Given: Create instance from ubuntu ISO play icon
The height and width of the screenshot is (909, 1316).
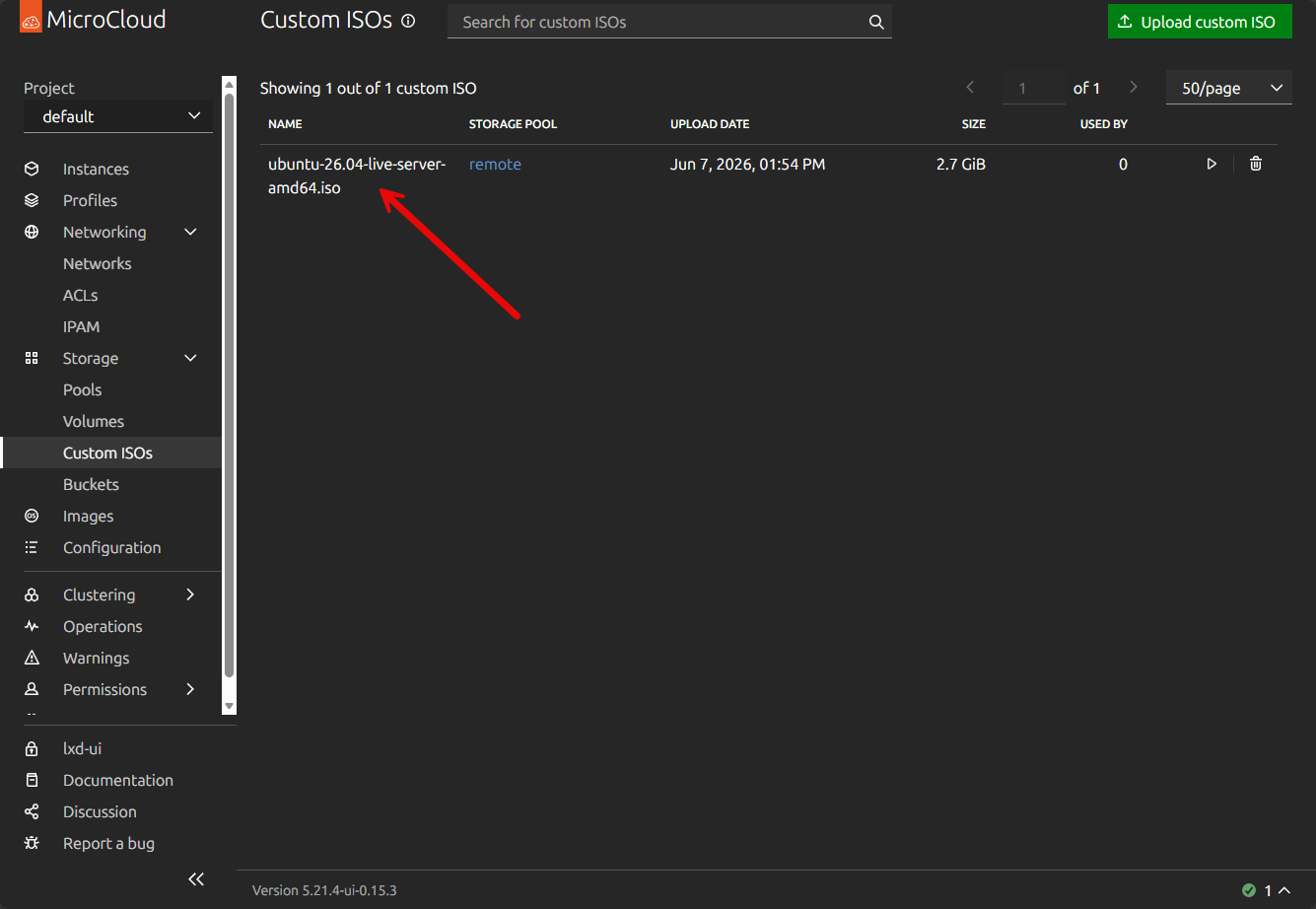Looking at the screenshot, I should coord(1212,164).
